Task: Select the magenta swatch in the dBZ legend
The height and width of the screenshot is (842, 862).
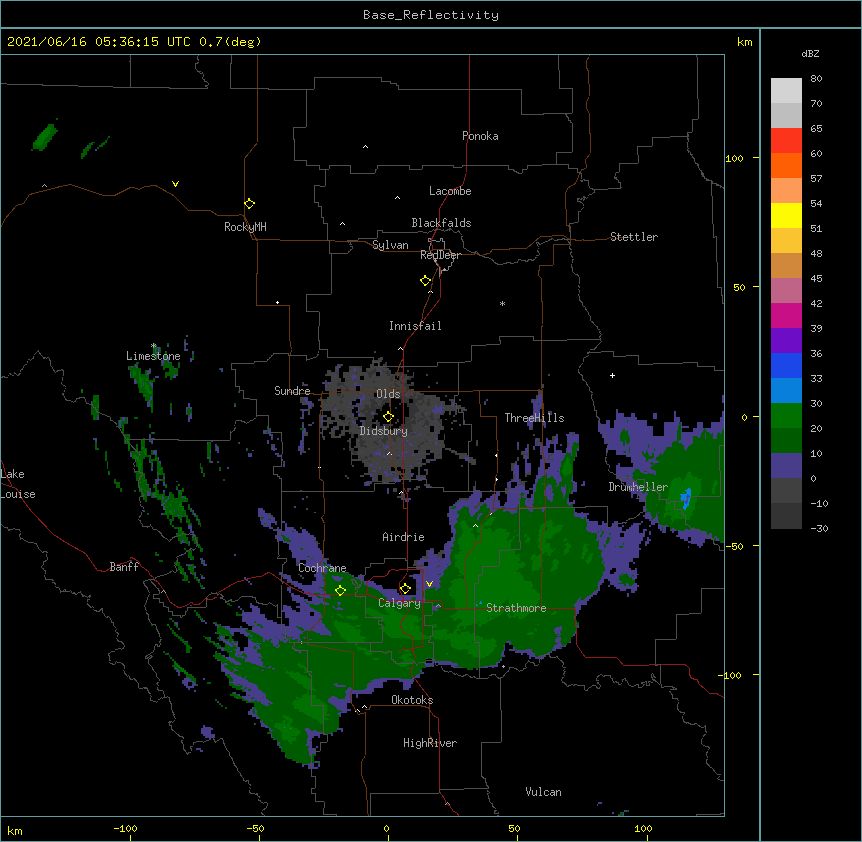Action: click(x=786, y=315)
